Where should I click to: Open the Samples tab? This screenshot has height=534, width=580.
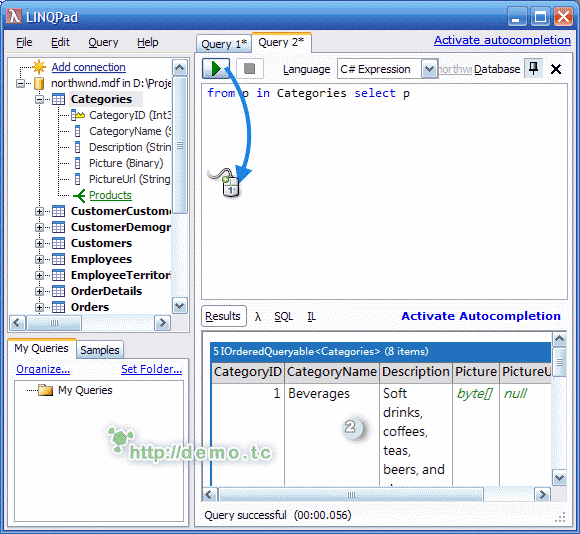coord(100,350)
